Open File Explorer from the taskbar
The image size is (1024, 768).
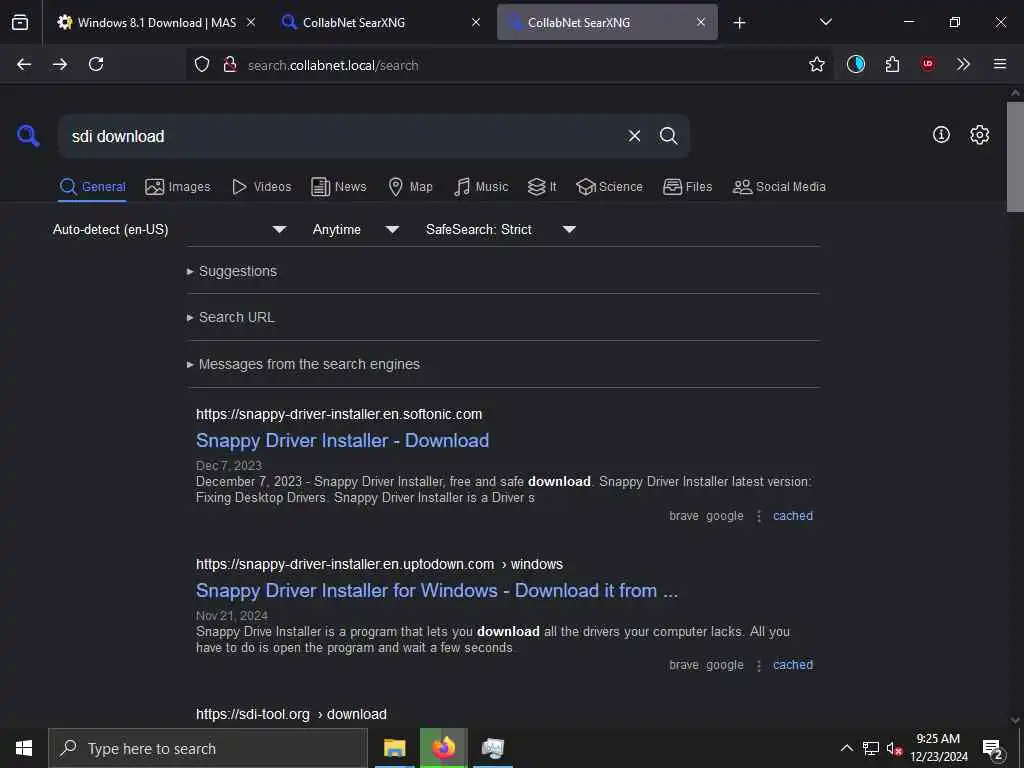(x=394, y=748)
